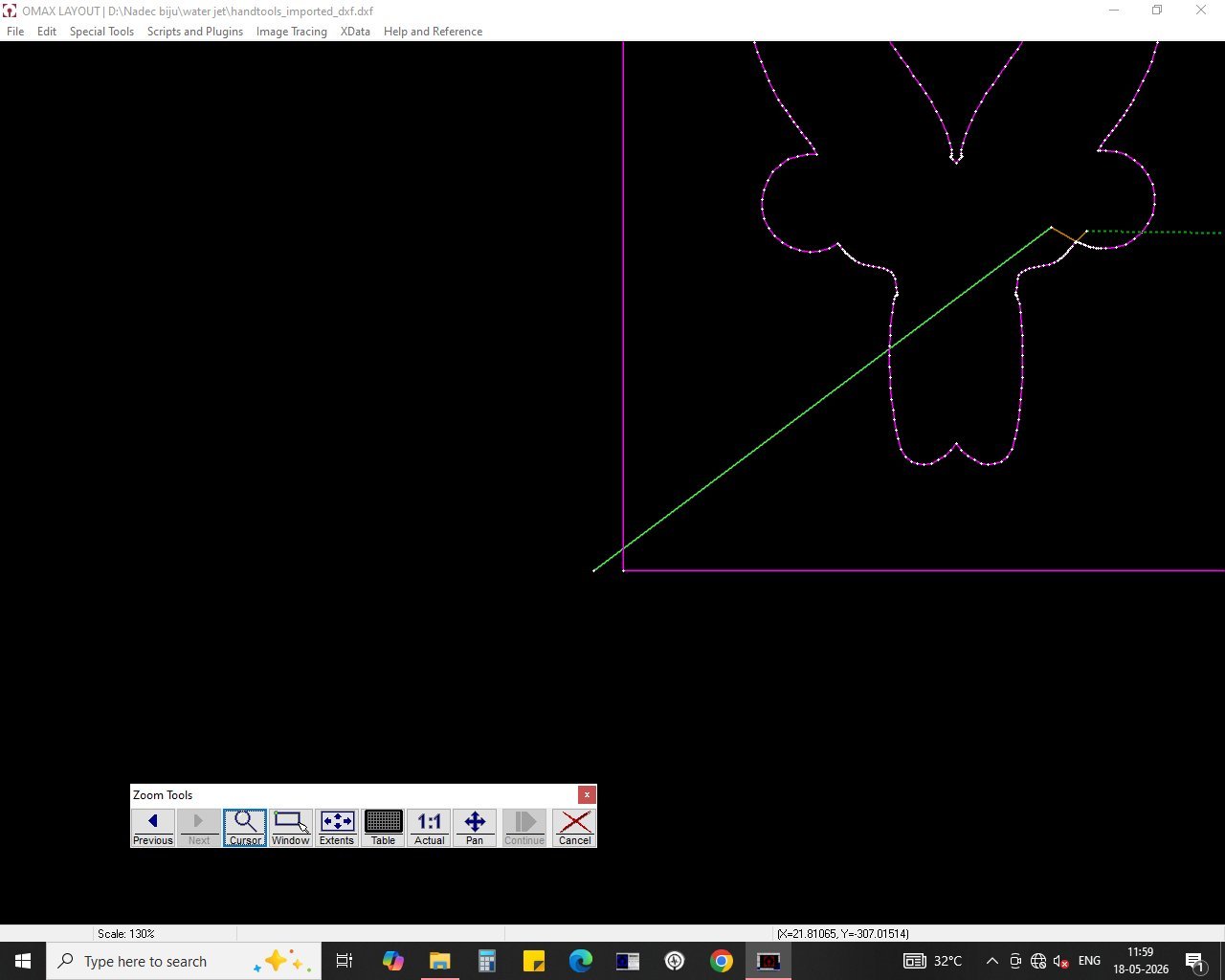The width and height of the screenshot is (1225, 980).
Task: Open the File menu
Action: click(x=15, y=32)
